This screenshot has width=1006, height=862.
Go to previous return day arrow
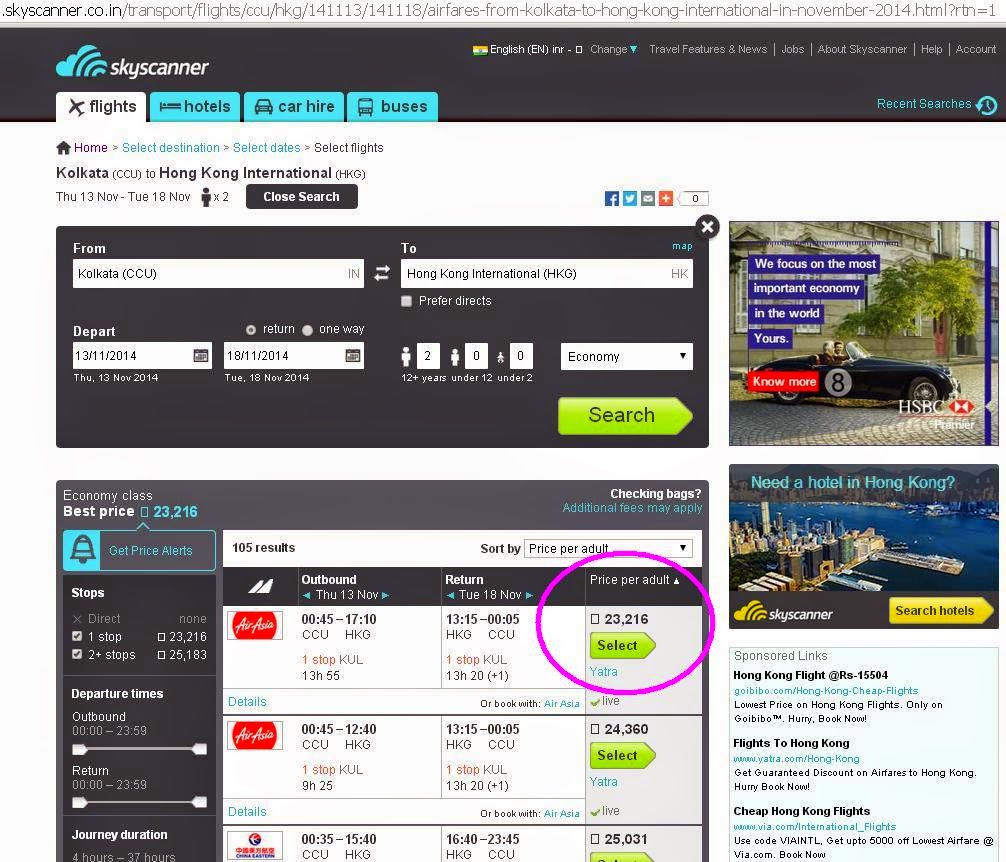[450, 596]
